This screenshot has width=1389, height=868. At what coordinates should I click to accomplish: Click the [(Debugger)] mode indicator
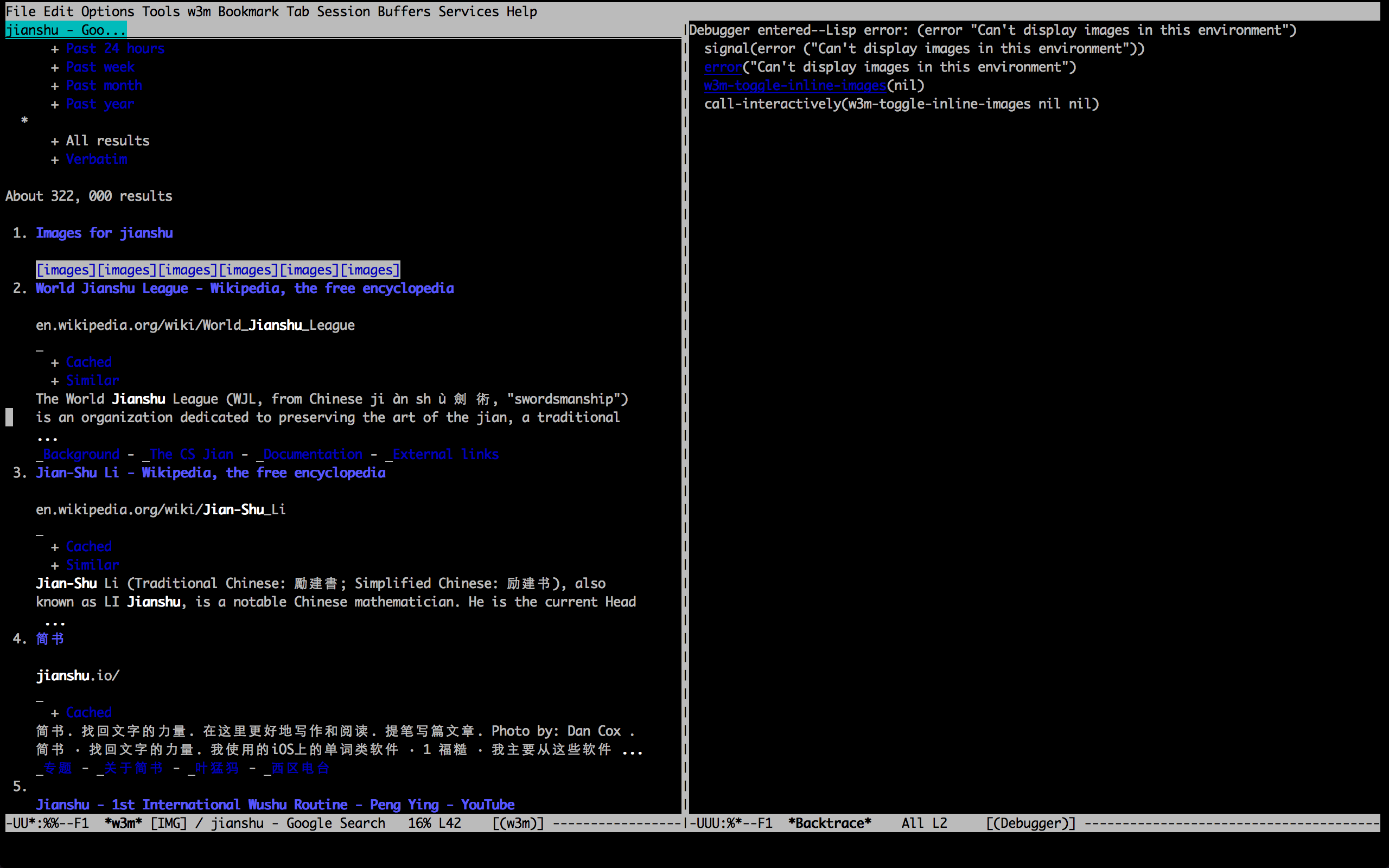tap(1031, 823)
